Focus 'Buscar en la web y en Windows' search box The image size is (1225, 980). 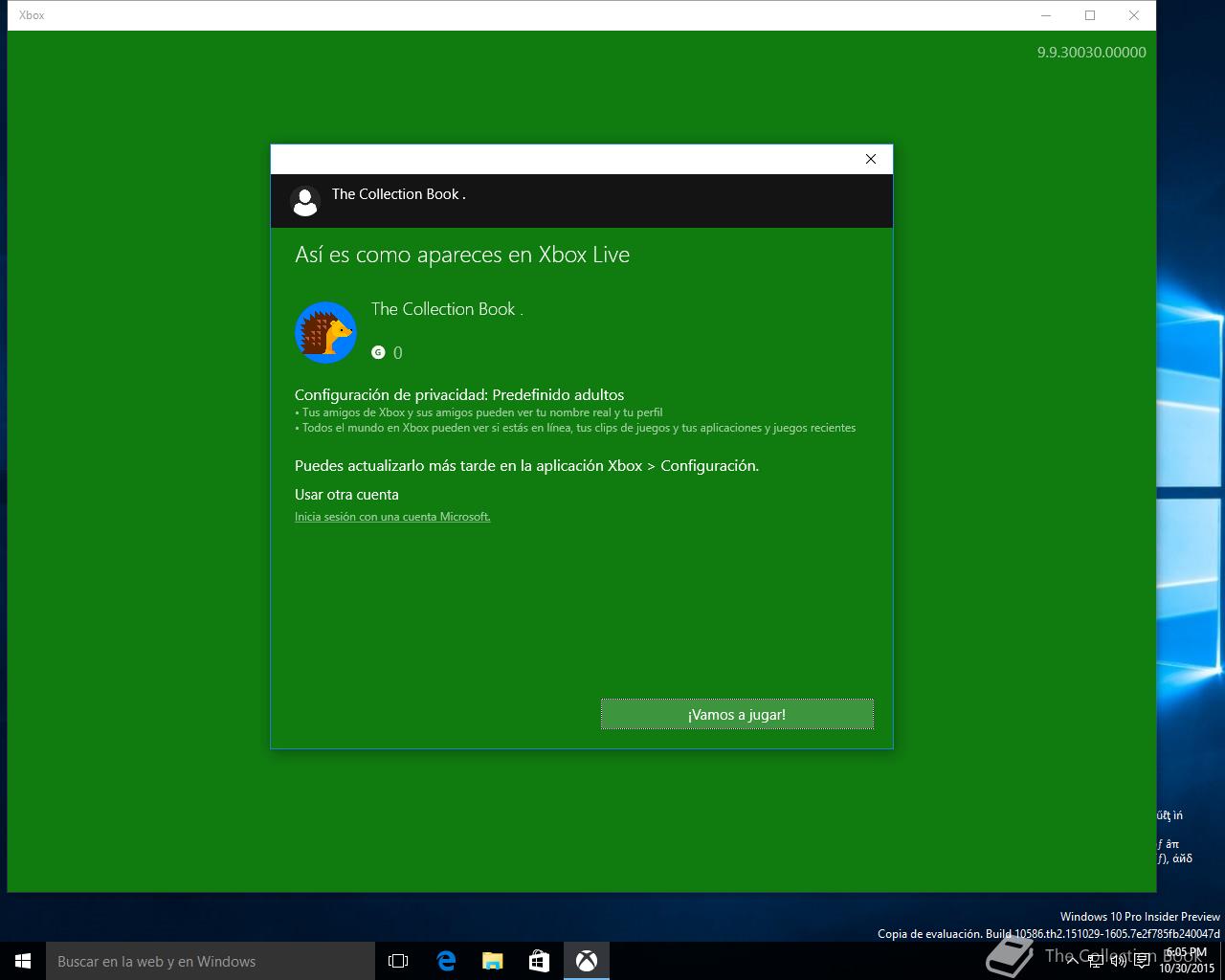coord(211,961)
